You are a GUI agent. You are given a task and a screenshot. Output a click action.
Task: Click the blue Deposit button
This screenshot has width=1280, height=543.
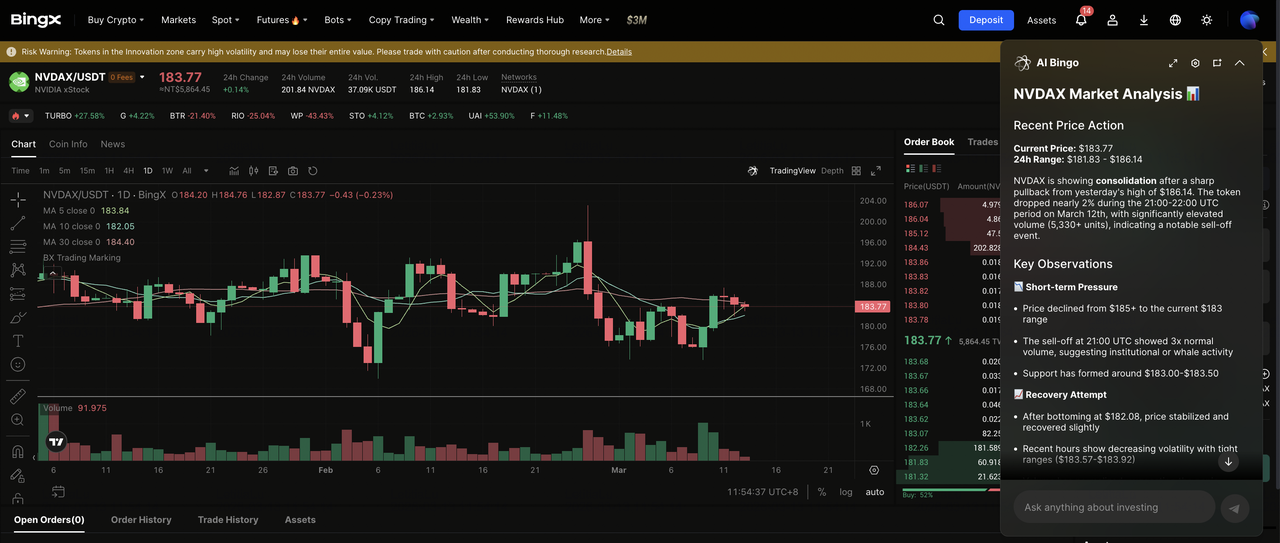point(985,20)
